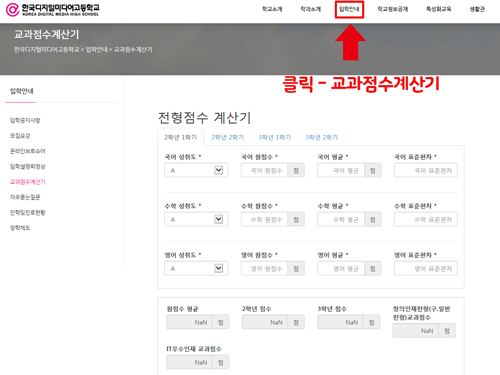Open the 생활관 top menu
Image resolution: width=500 pixels, height=375 pixels.
coord(477,9)
